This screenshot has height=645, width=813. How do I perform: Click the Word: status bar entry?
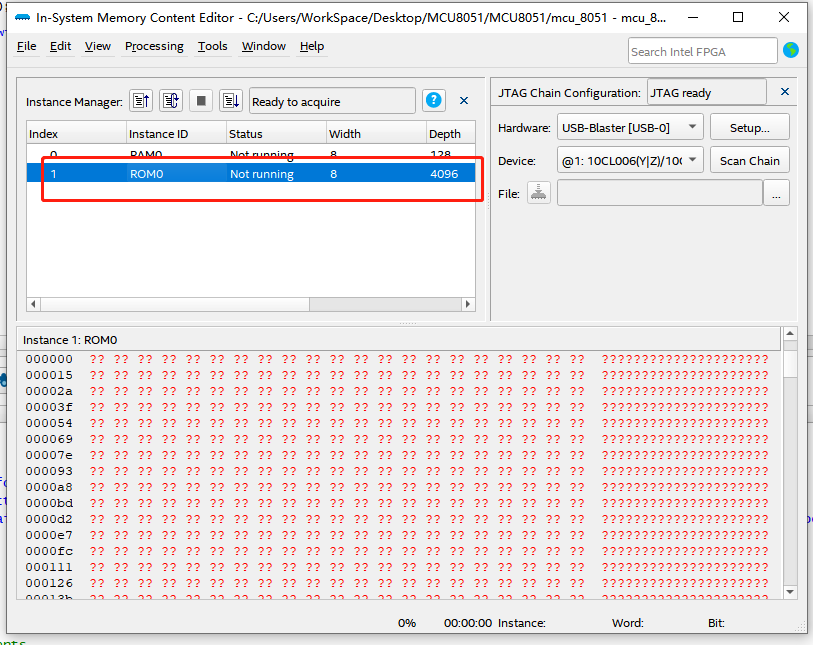click(628, 623)
